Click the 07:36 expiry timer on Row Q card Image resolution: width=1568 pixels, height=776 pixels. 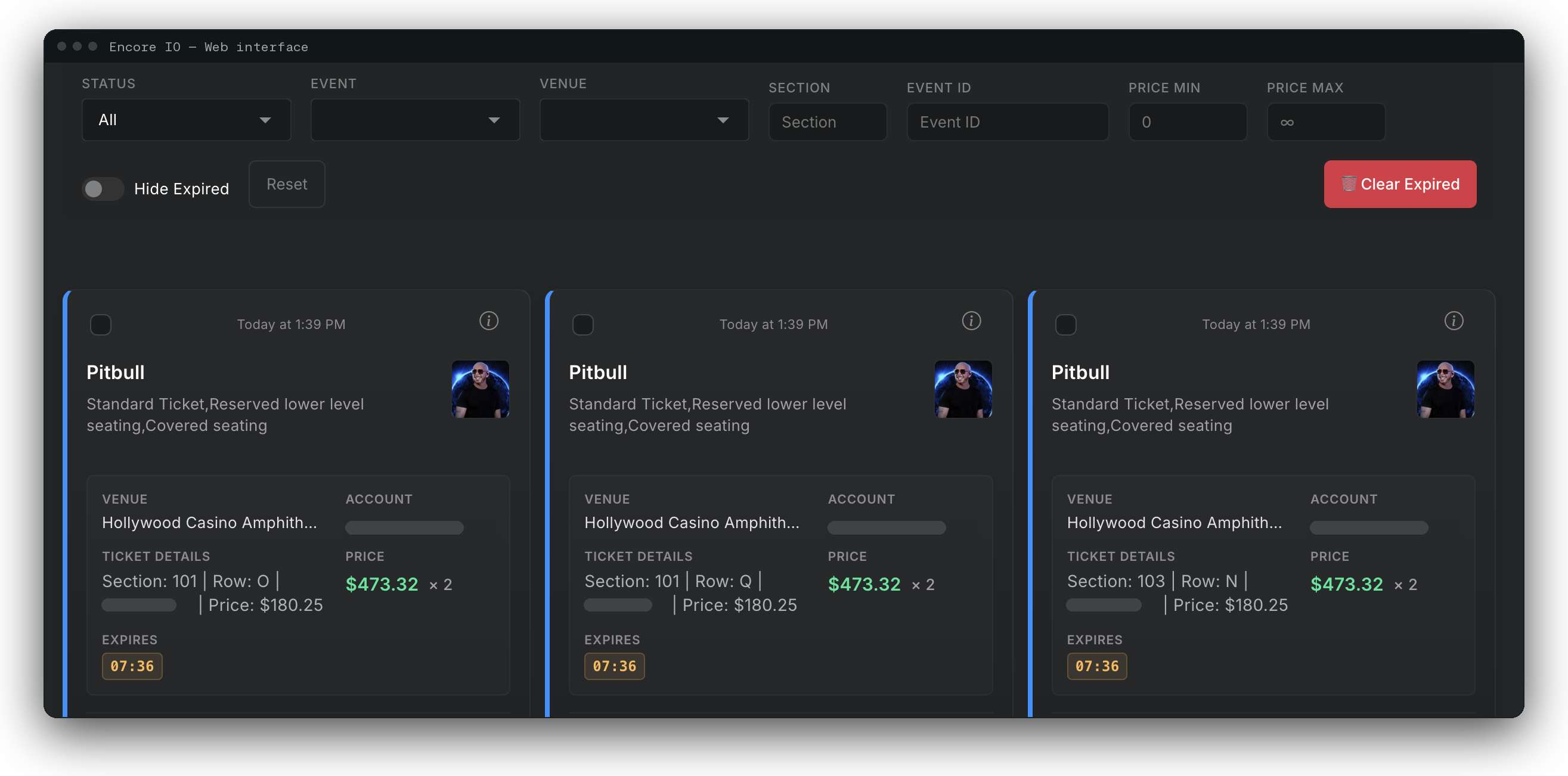pyautogui.click(x=614, y=666)
